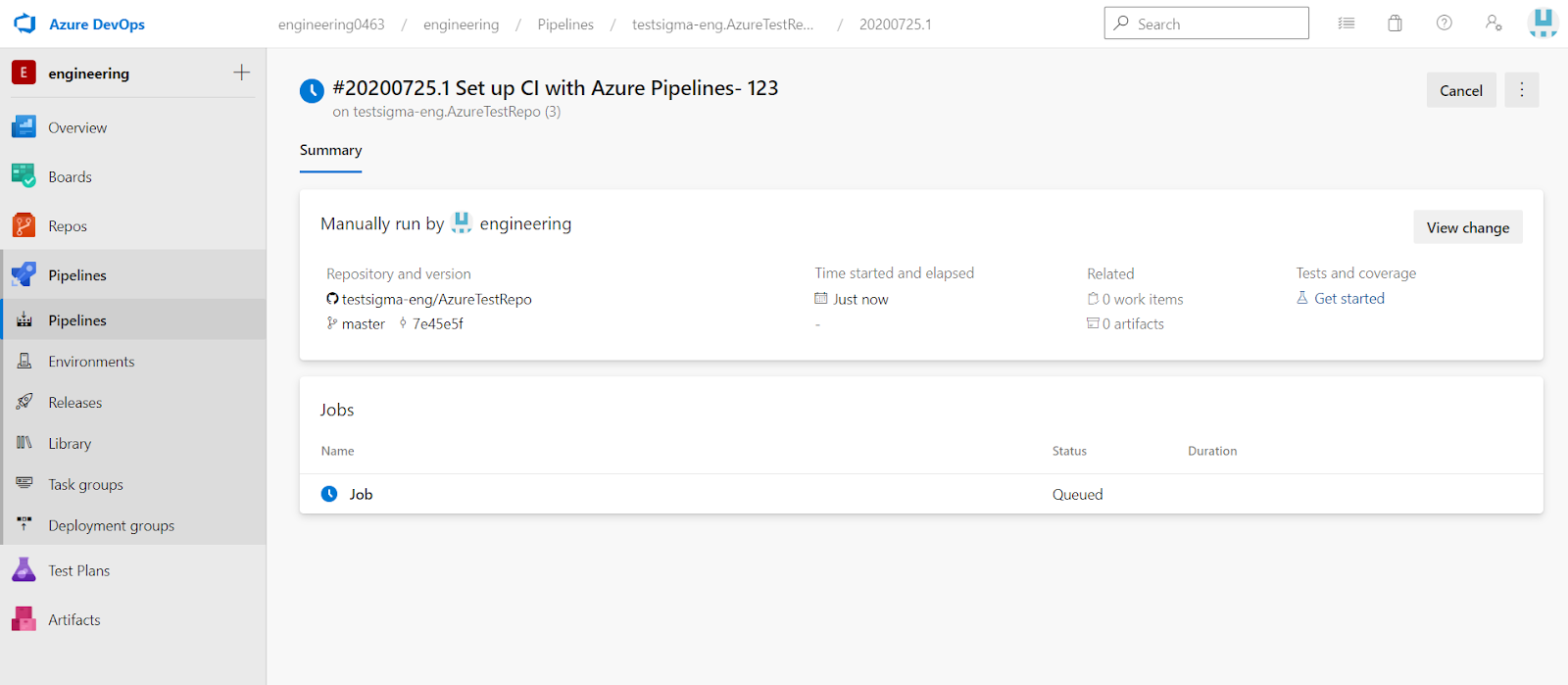
Task: Click the engineering project E badge
Action: (x=24, y=73)
